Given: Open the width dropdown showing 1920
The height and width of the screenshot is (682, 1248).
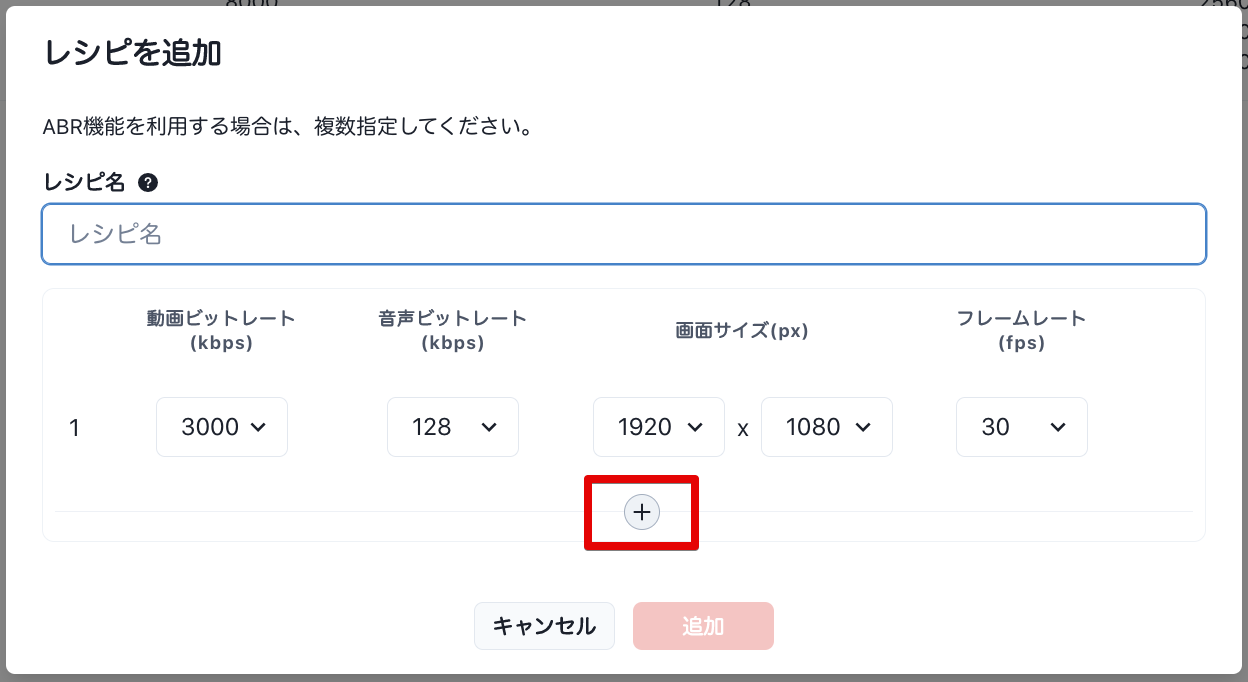Looking at the screenshot, I should (x=659, y=427).
